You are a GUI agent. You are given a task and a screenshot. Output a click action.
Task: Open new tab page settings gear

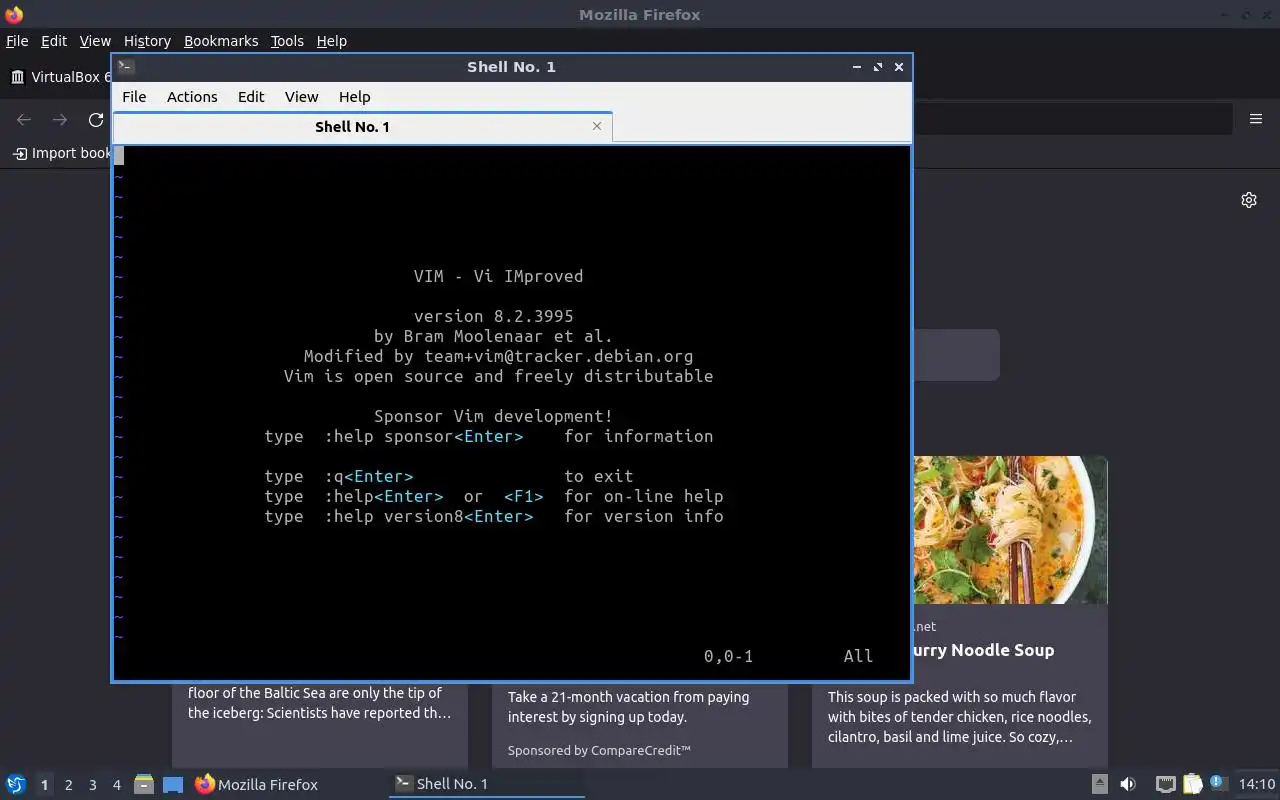click(x=1249, y=200)
